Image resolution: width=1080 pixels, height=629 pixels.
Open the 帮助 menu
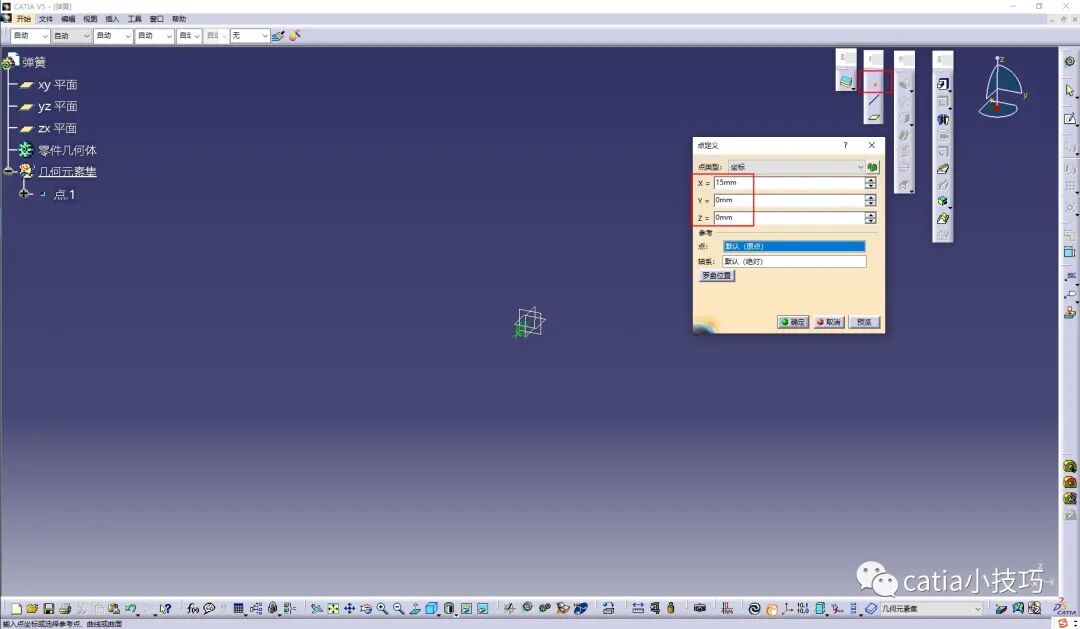178,19
